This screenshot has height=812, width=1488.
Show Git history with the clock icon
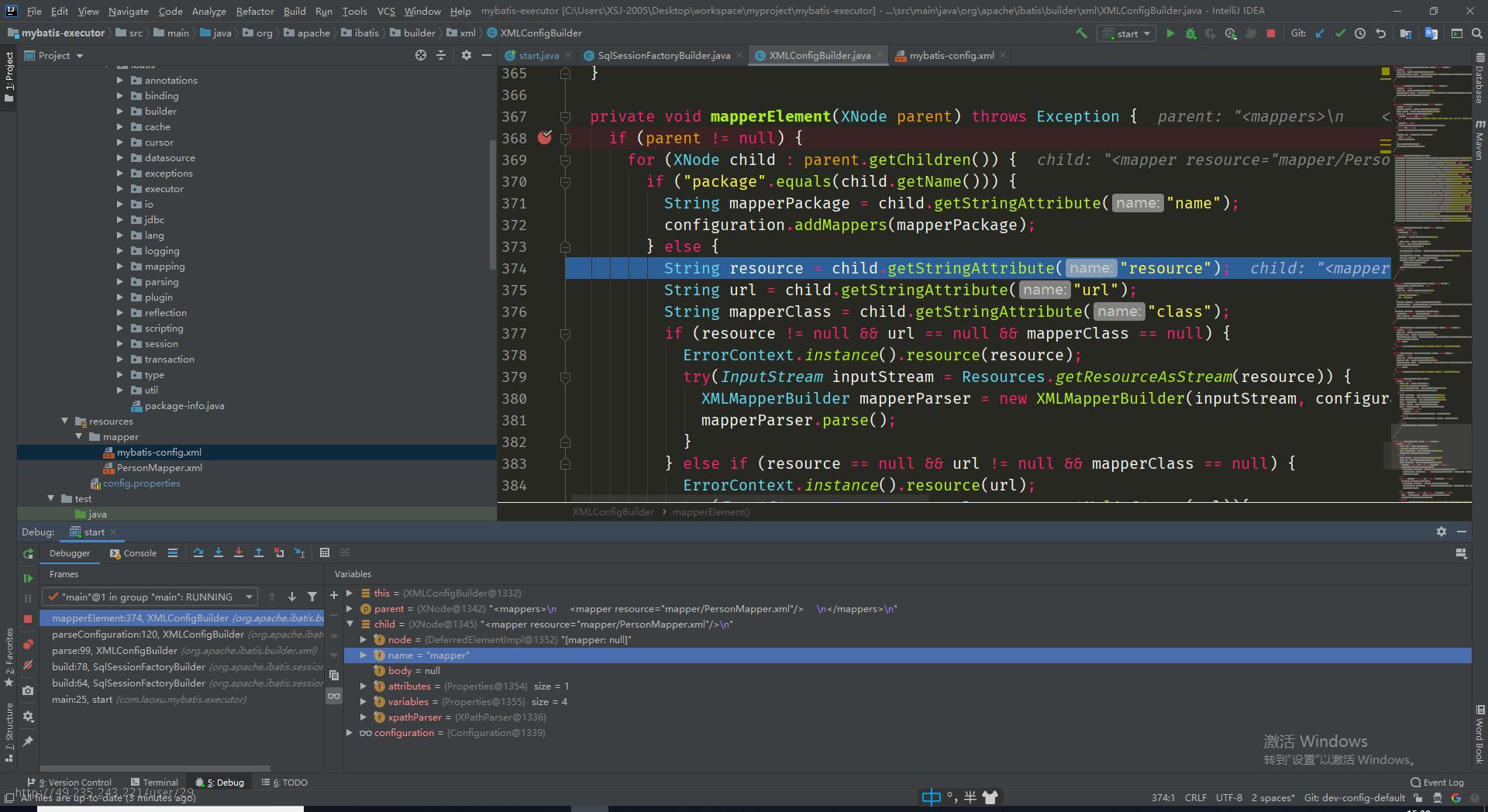click(1360, 33)
